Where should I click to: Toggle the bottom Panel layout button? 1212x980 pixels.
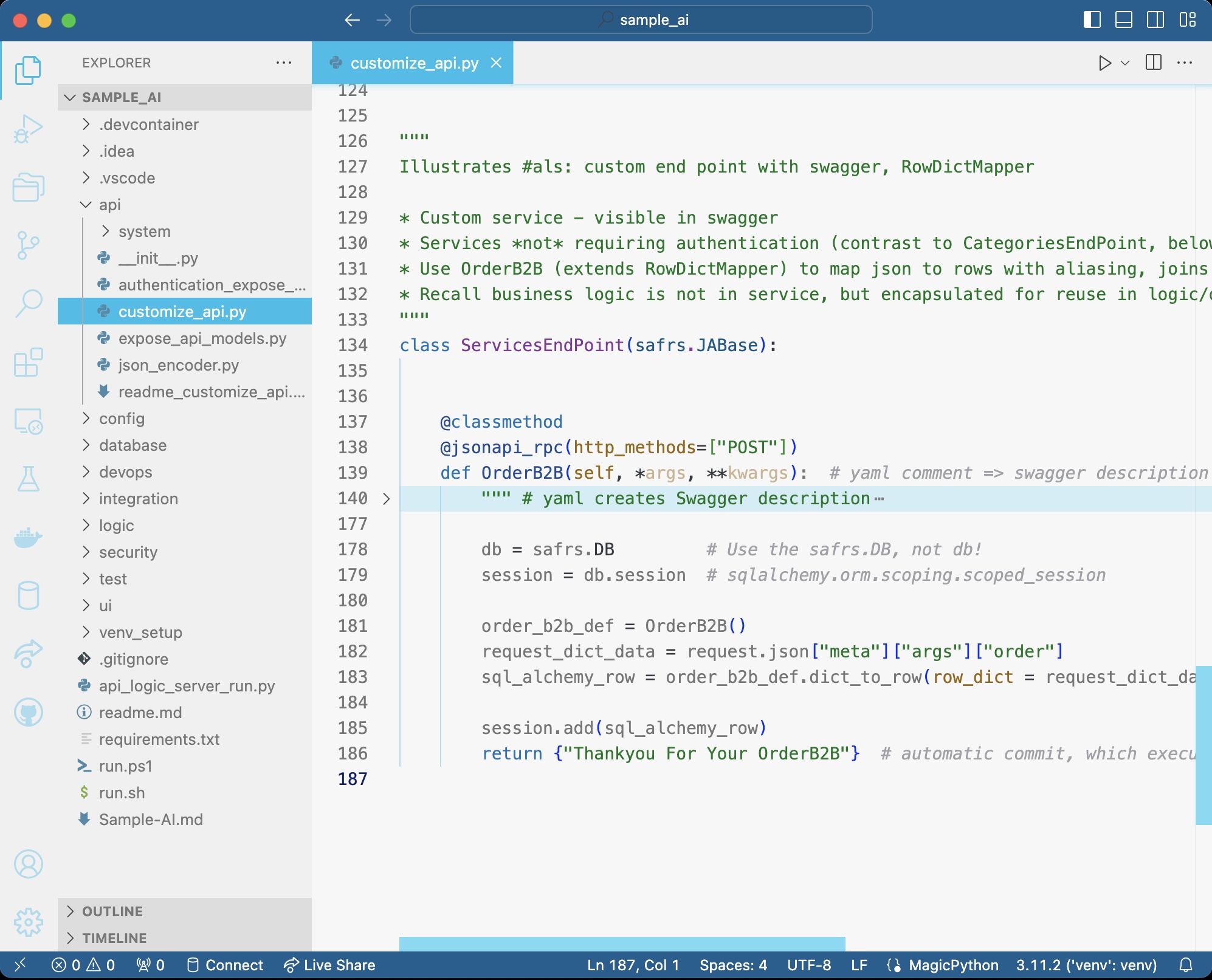pyautogui.click(x=1123, y=20)
